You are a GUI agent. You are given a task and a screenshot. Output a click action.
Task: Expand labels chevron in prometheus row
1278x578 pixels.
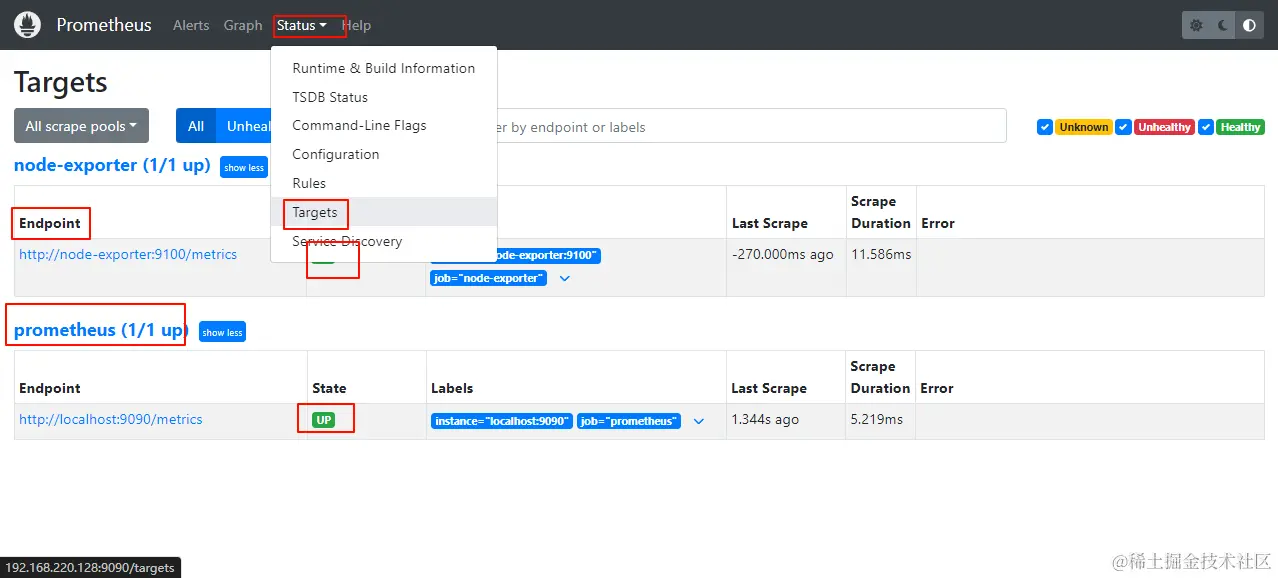click(699, 421)
